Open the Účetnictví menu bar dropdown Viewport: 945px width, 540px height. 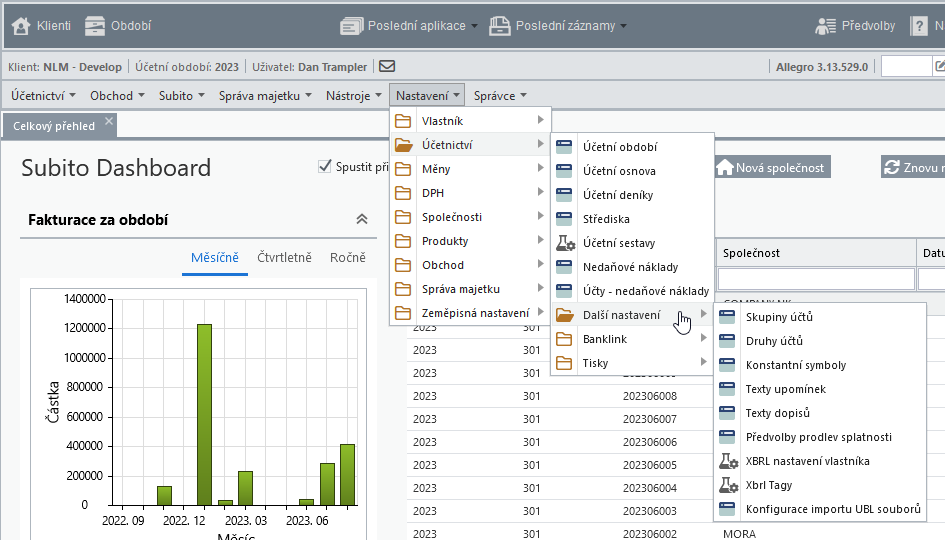pos(43,95)
